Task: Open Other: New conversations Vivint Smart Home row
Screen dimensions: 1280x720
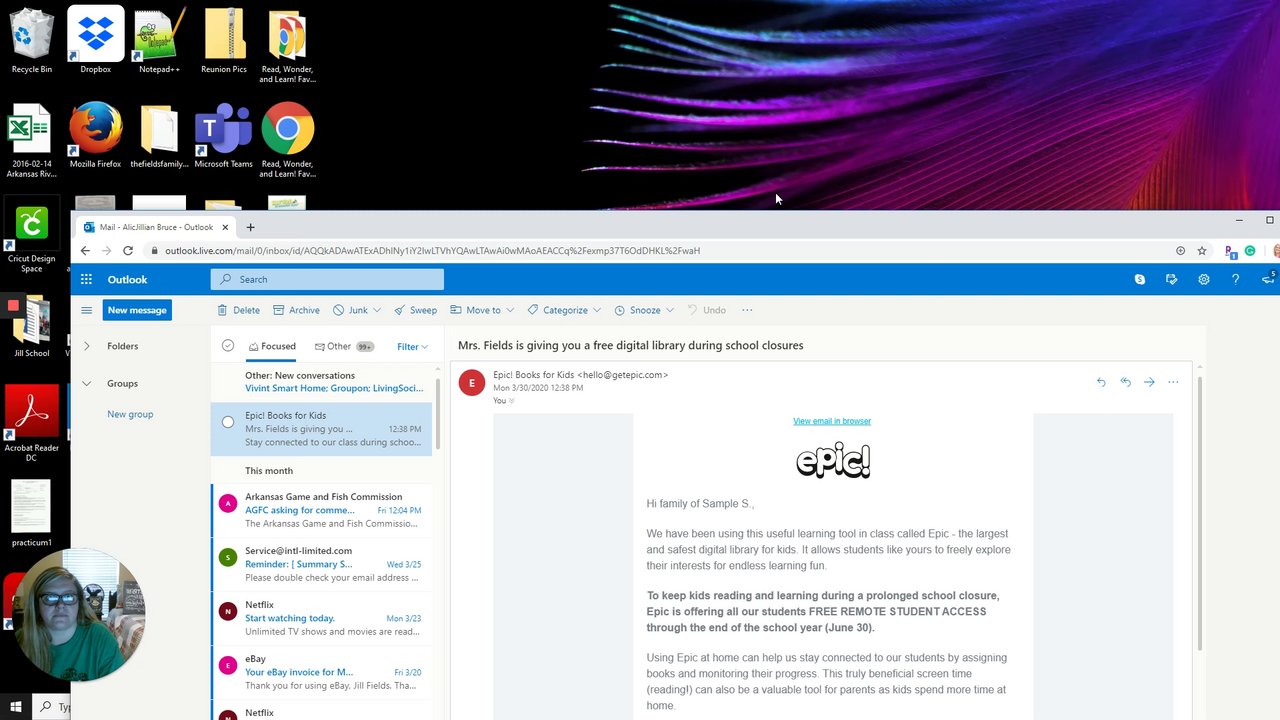Action: pyautogui.click(x=322, y=382)
